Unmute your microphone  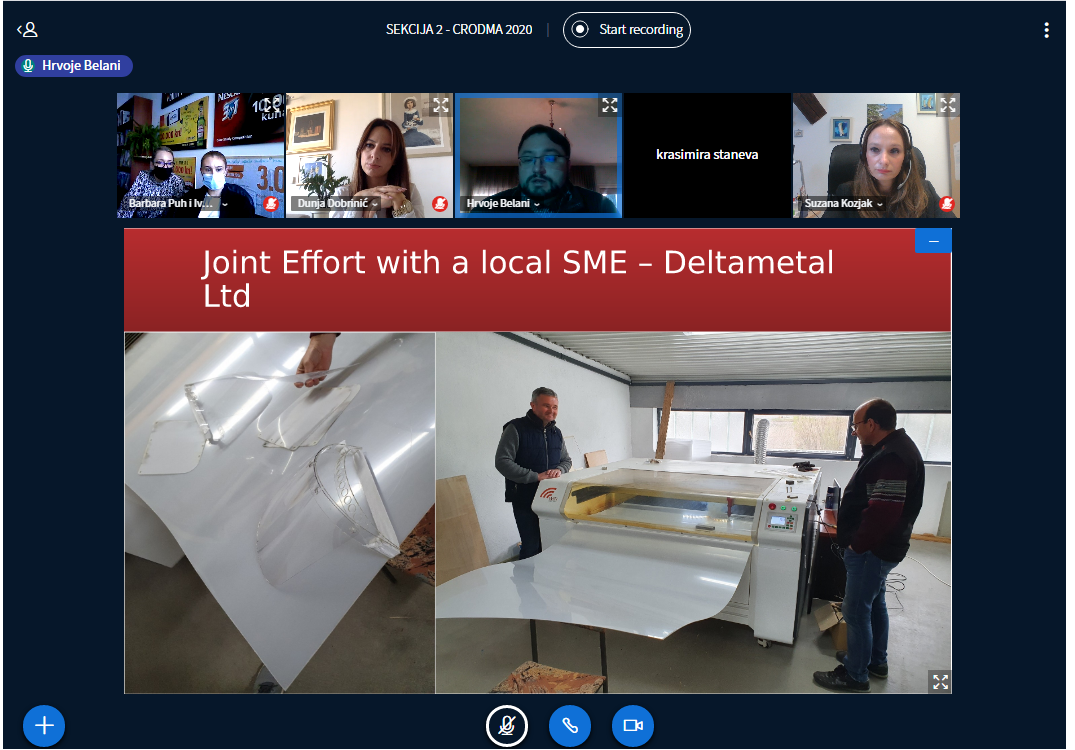[507, 725]
